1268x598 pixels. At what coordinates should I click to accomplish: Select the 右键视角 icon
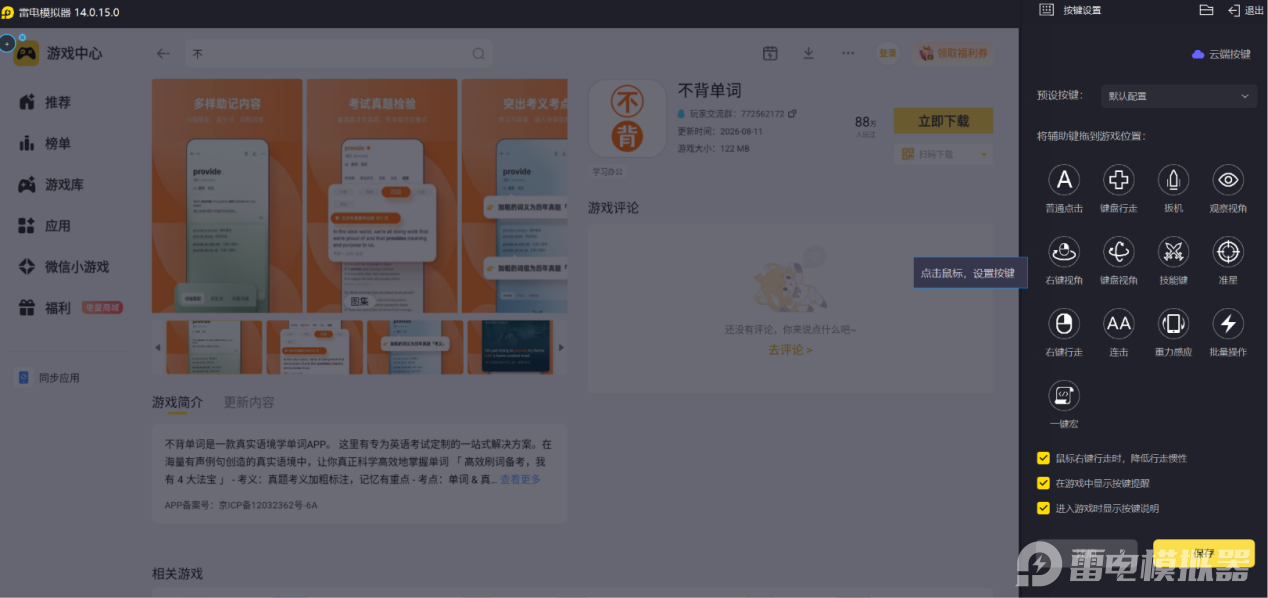click(x=1064, y=252)
